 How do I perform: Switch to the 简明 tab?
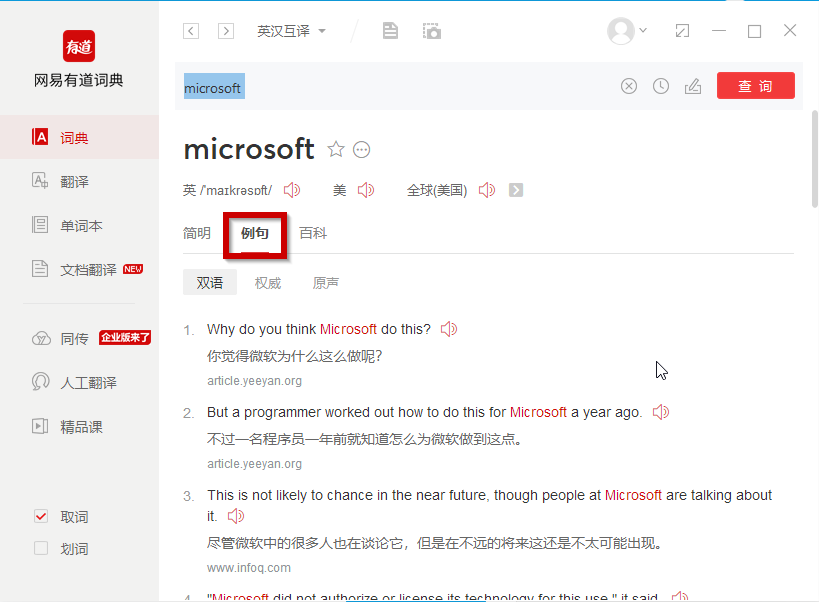pyautogui.click(x=197, y=233)
